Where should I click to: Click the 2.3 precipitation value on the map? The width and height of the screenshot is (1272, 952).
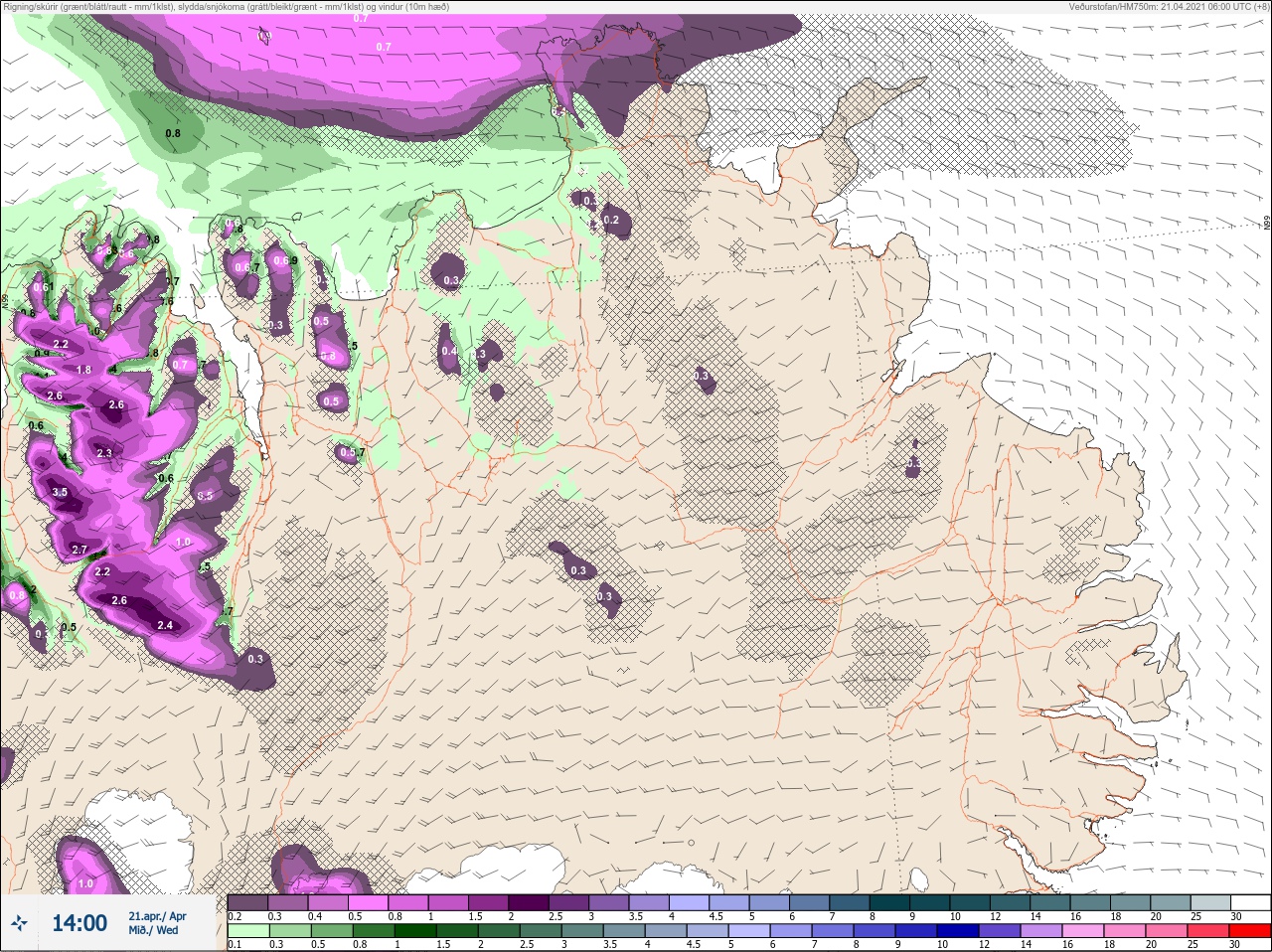click(x=104, y=453)
